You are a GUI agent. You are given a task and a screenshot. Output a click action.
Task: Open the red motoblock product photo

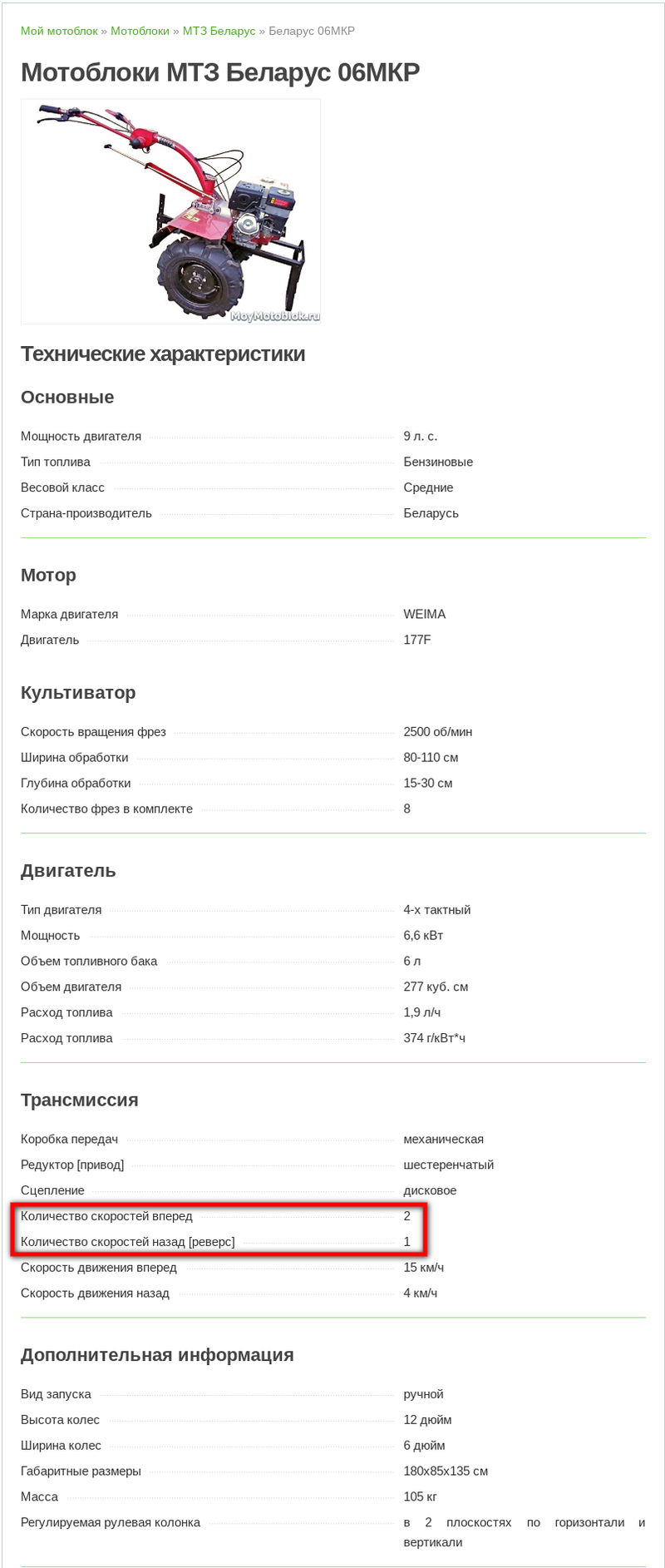point(170,211)
